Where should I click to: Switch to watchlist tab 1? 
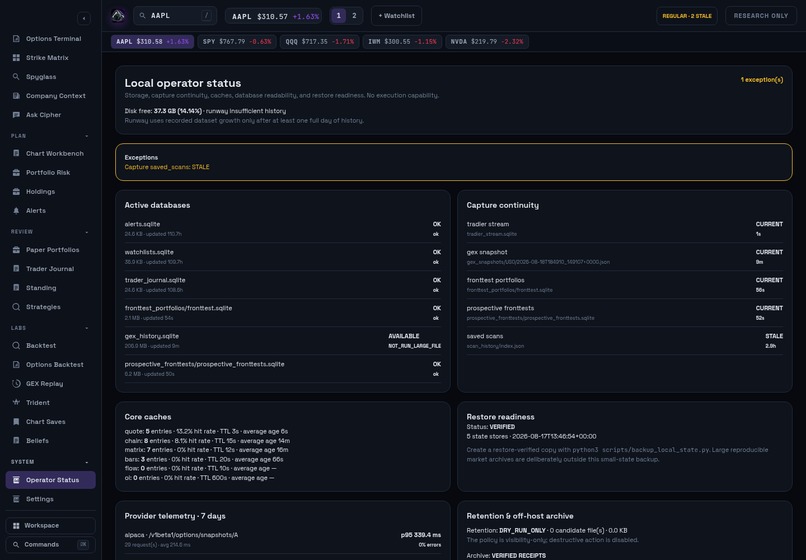click(338, 16)
